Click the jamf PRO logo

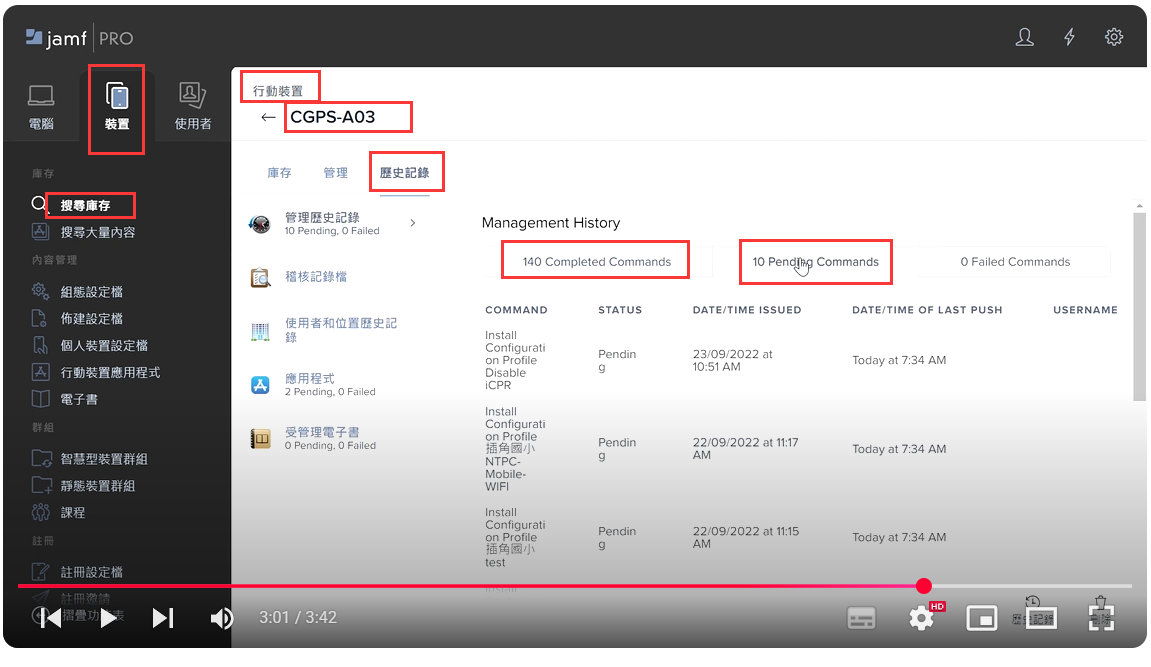pyautogui.click(x=79, y=38)
